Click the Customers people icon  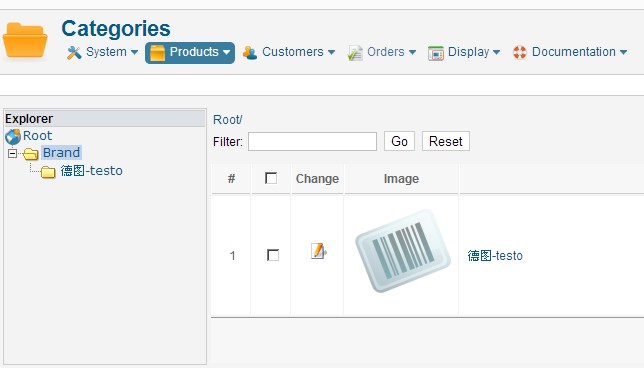250,53
